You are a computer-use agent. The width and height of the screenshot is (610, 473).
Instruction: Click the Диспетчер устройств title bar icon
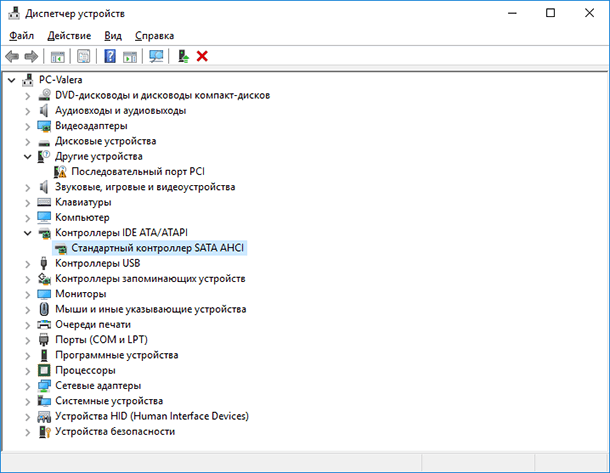point(14,13)
